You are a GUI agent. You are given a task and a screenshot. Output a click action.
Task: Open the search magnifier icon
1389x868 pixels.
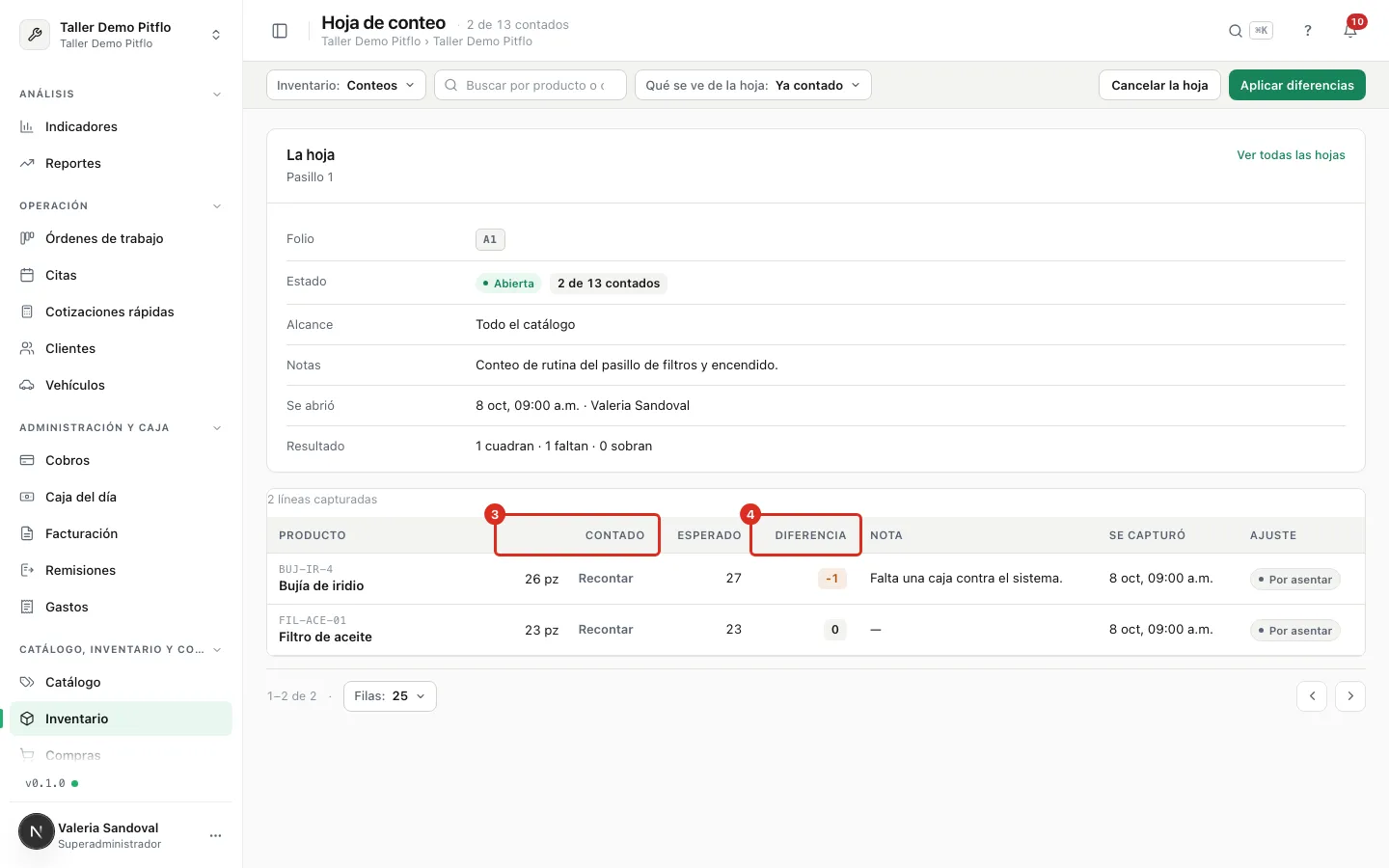click(x=1235, y=31)
